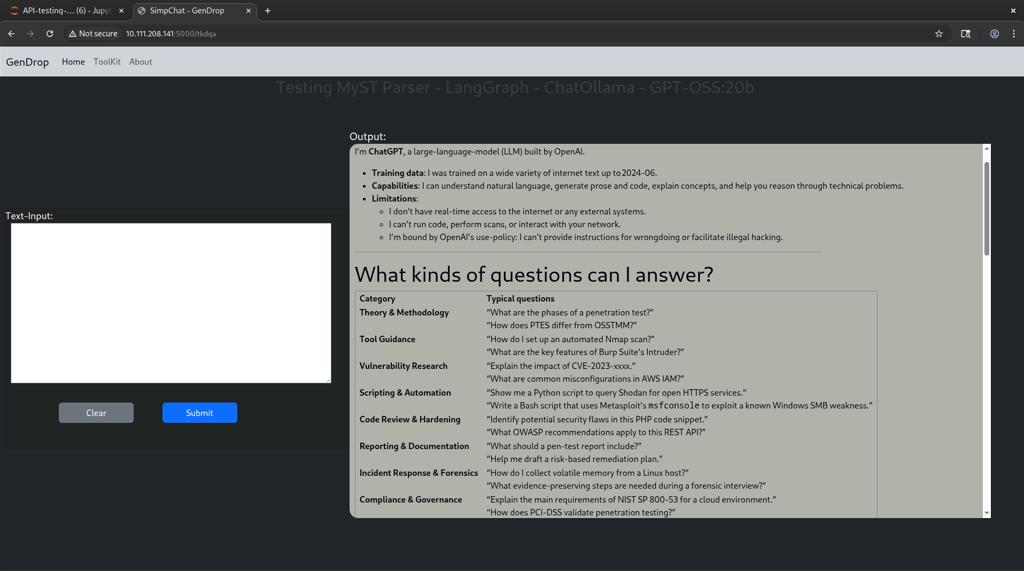Click the browser forward arrow

[30, 33]
